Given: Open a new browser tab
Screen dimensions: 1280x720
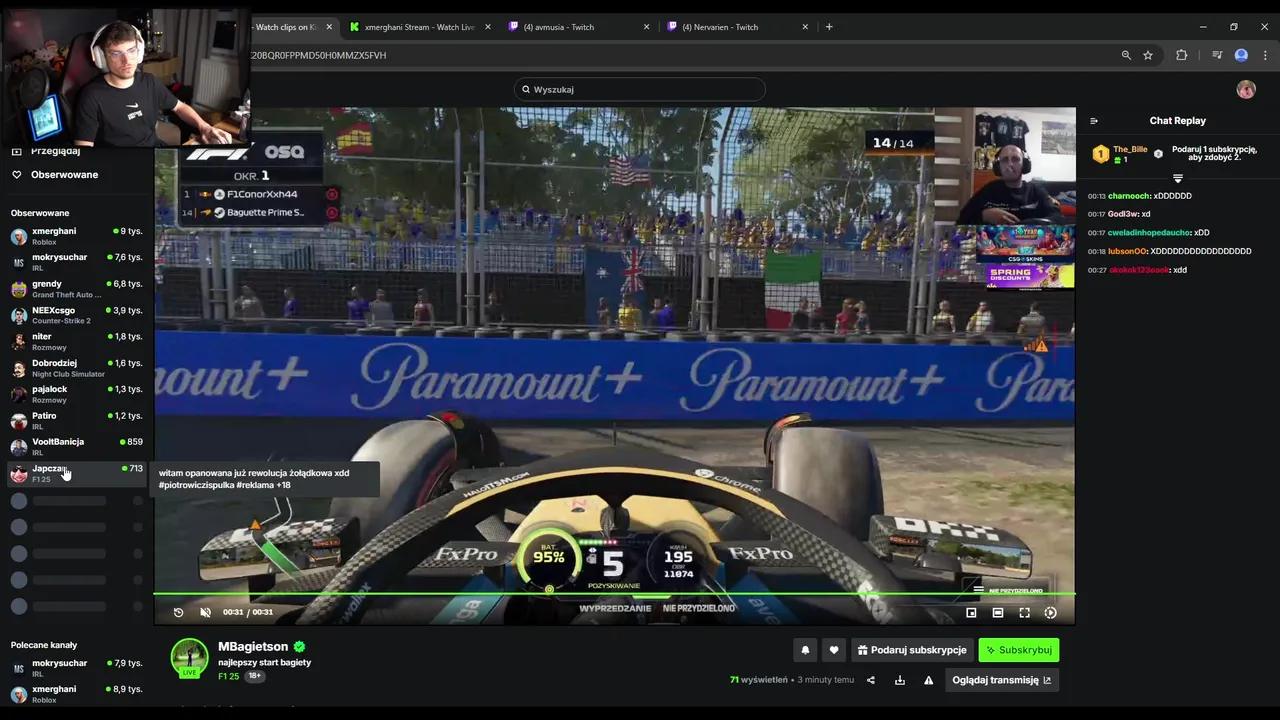Looking at the screenshot, I should tap(829, 27).
